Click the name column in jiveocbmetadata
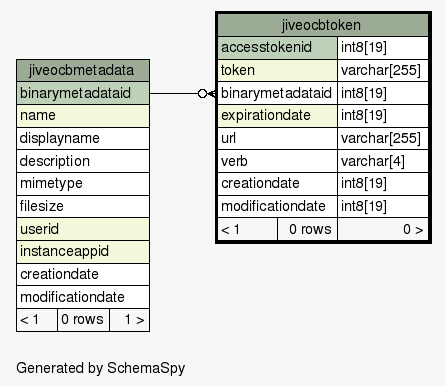 (83, 116)
